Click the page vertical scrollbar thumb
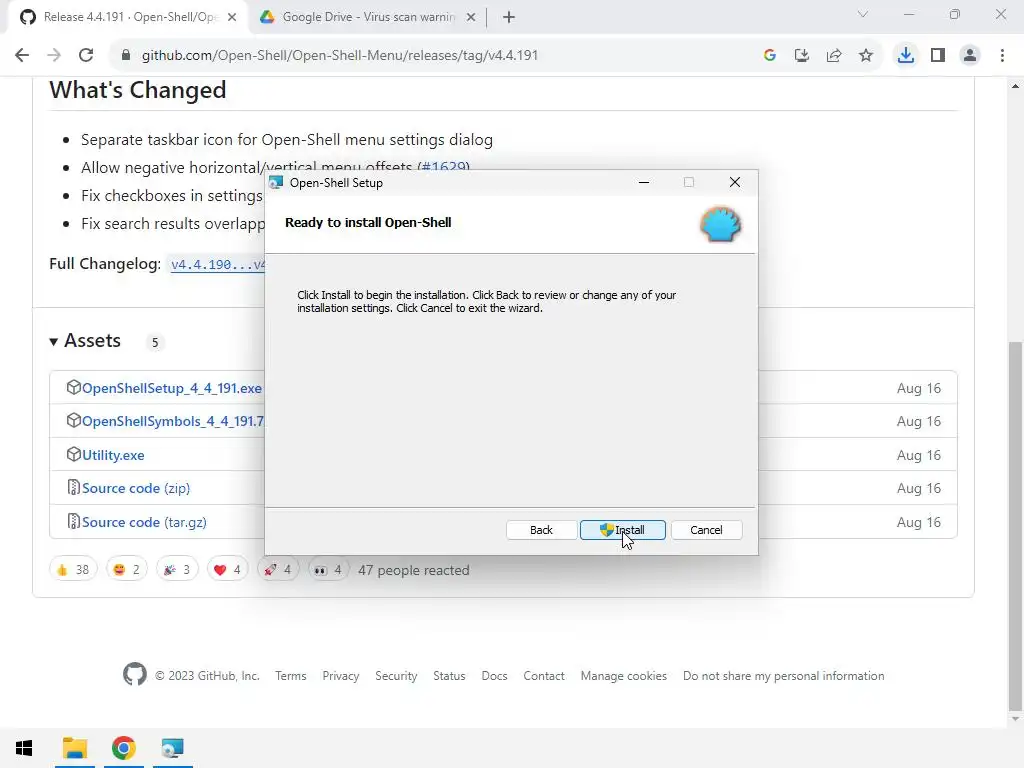The image size is (1024, 768). 1015,526
